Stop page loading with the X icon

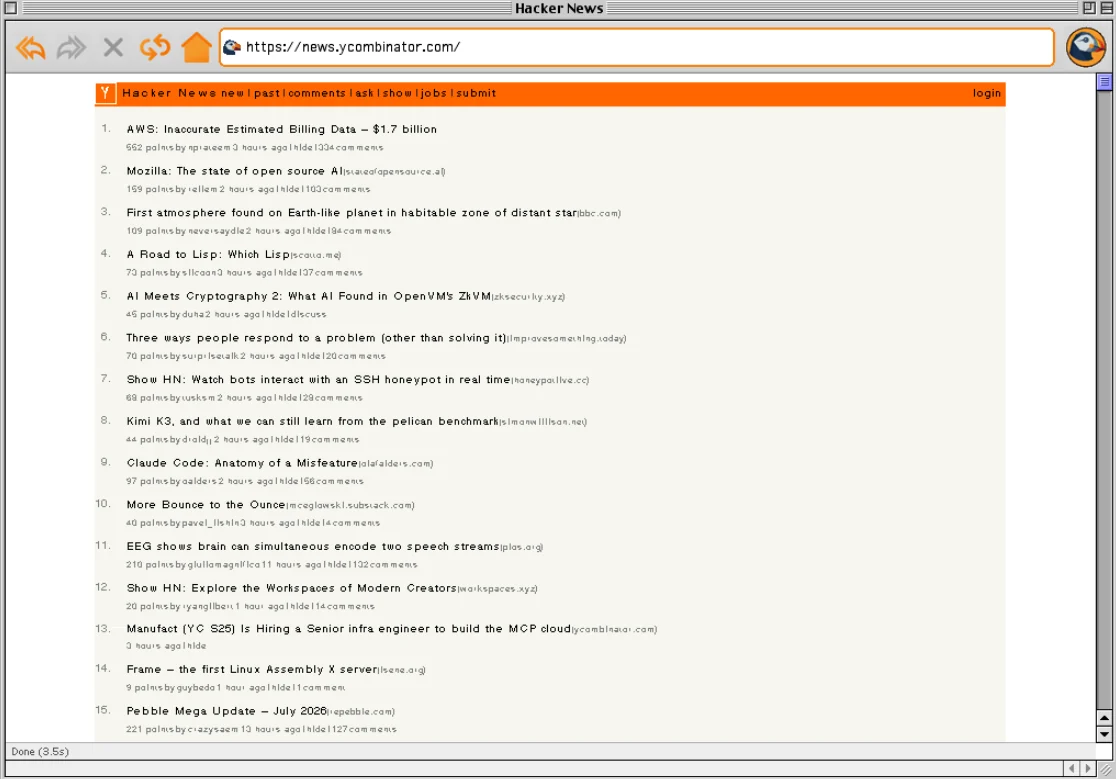pos(112,48)
